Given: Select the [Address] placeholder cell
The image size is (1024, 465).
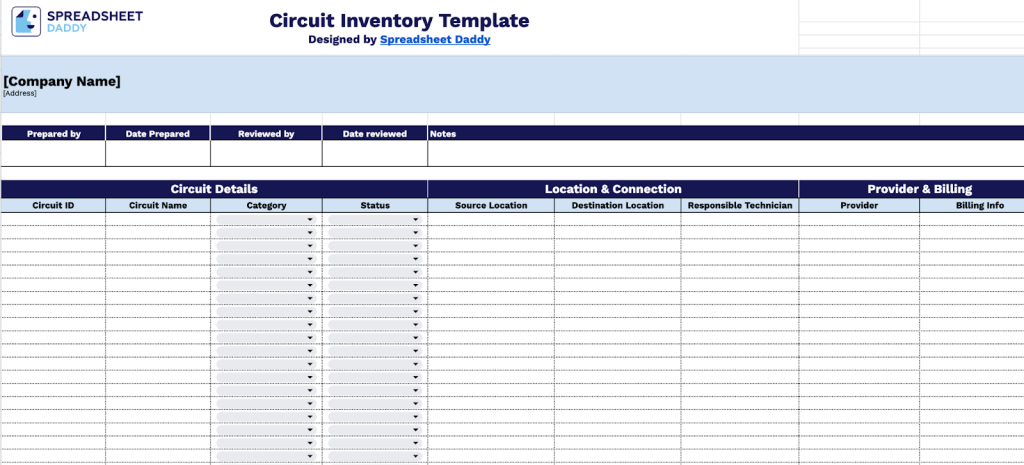Looking at the screenshot, I should point(20,94).
